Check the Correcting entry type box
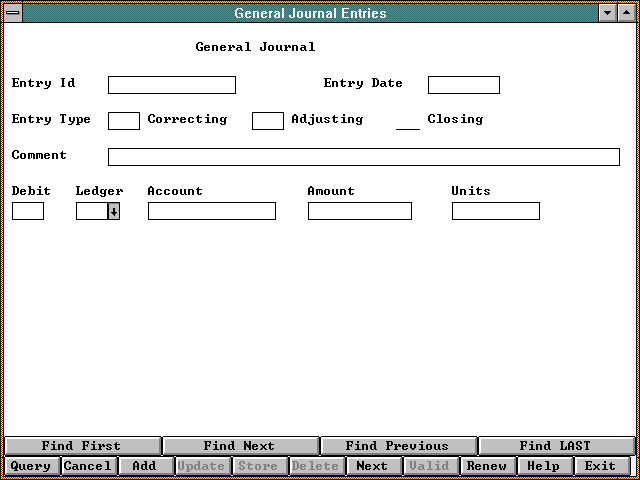Image resolution: width=640 pixels, height=480 pixels. (123, 121)
